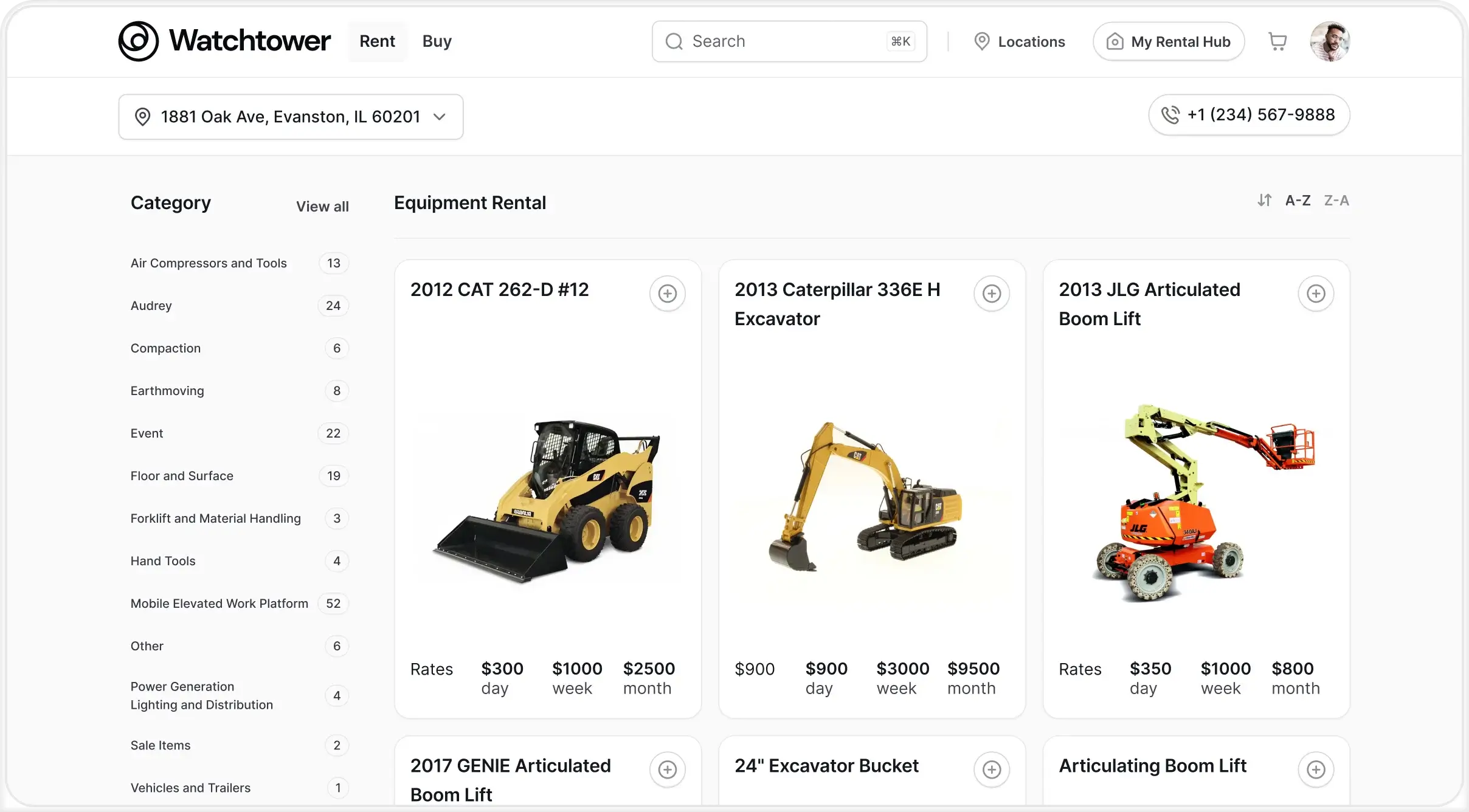Screen dimensions: 1469x812
Task: Click the user profile avatar
Action: click(1330, 41)
